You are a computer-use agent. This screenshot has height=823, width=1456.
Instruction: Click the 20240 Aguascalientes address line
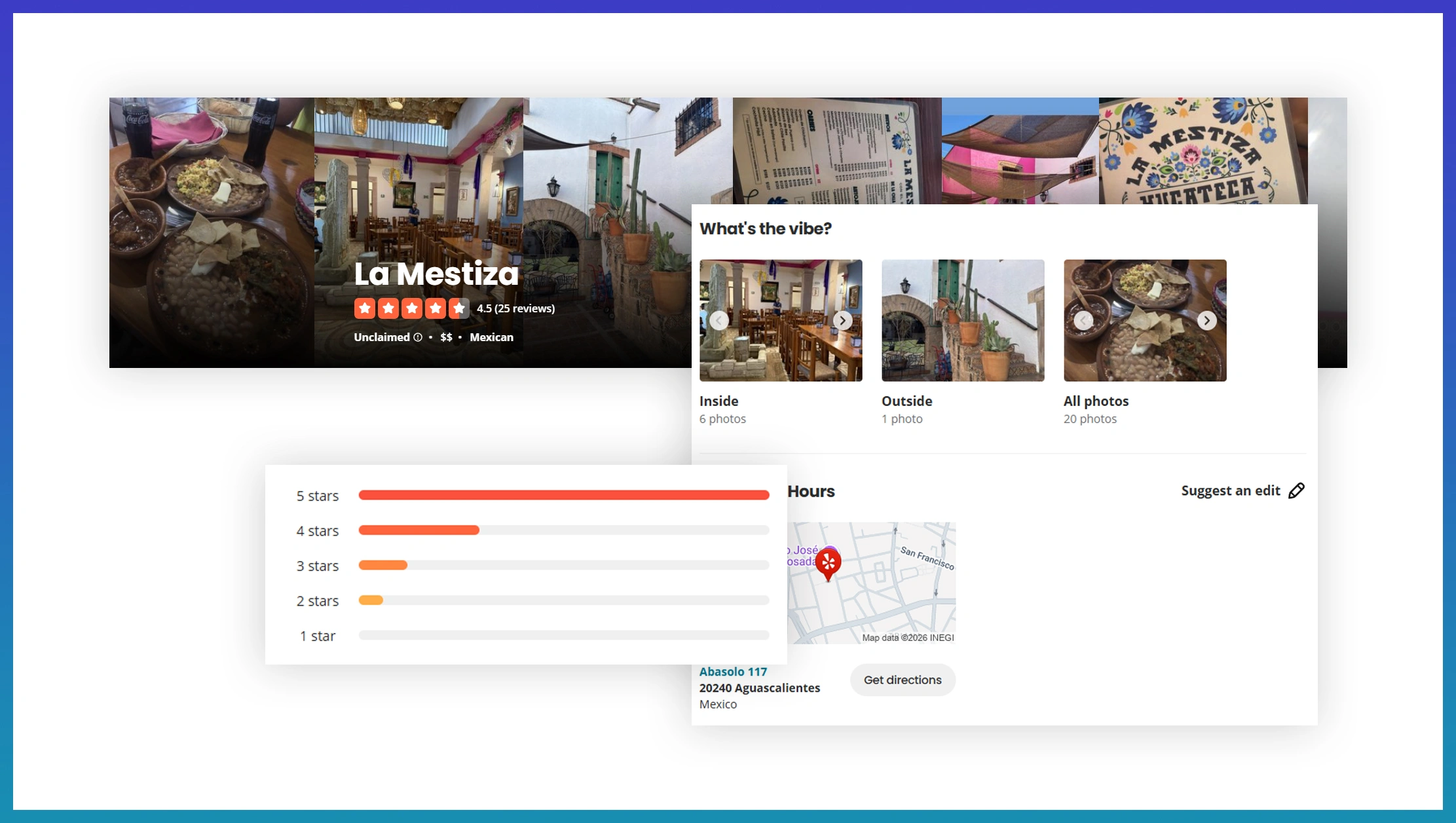pyautogui.click(x=759, y=688)
